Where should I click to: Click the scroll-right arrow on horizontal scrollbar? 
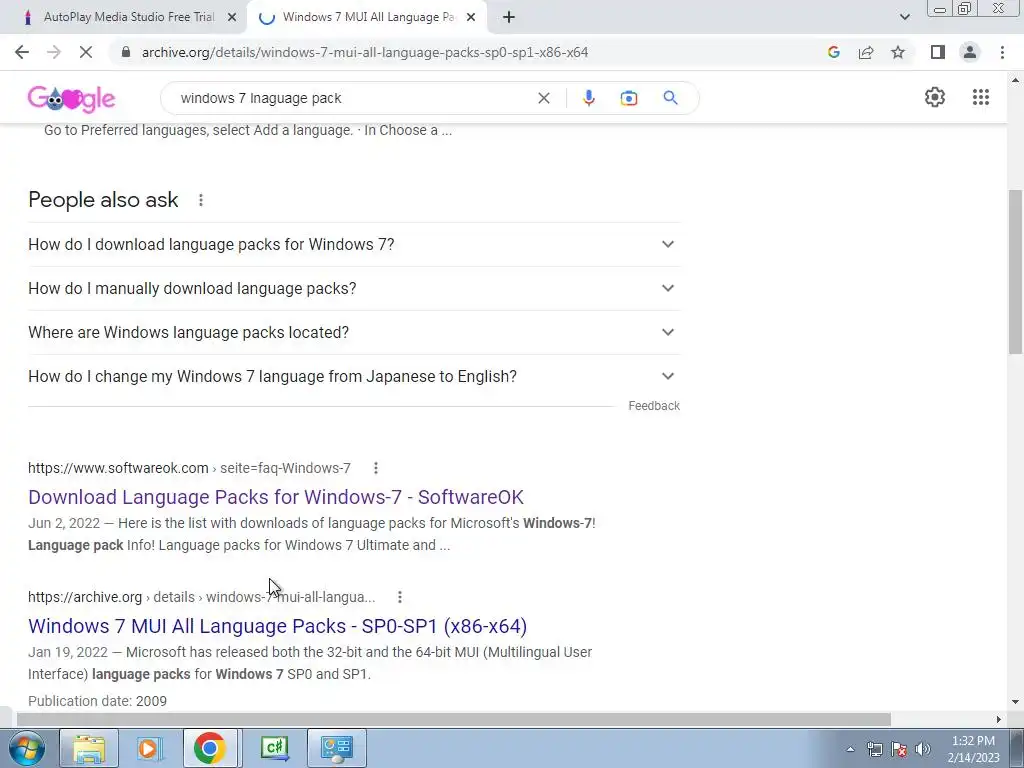[x=999, y=719]
